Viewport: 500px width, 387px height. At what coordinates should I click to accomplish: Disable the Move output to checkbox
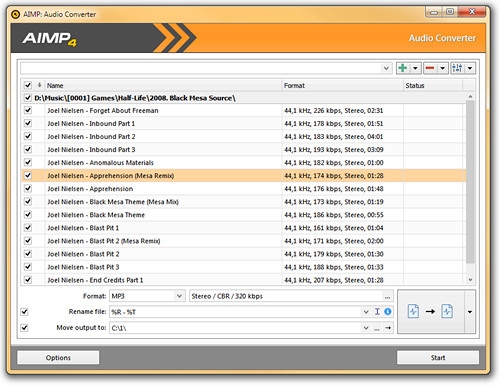(24, 328)
